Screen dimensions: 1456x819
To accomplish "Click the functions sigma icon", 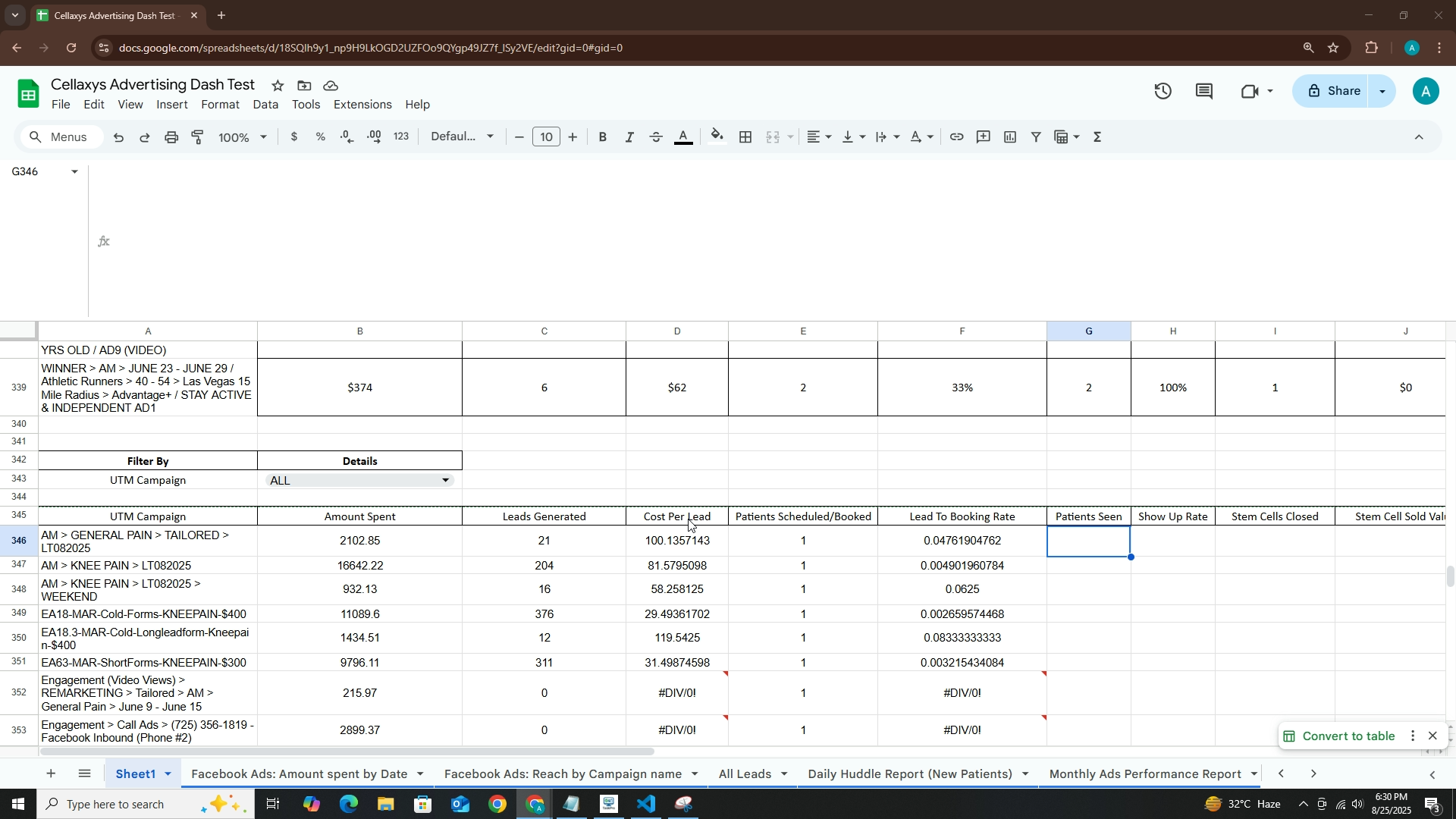I will point(1097,137).
